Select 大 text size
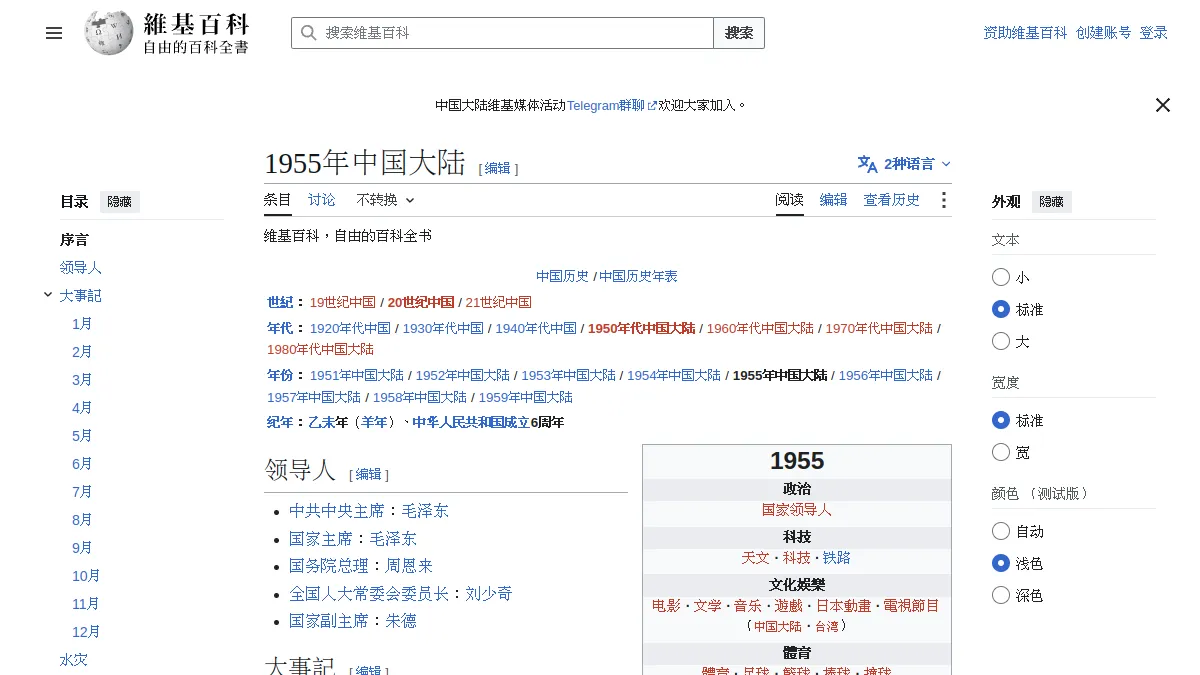This screenshot has width=1200, height=675. click(1001, 341)
